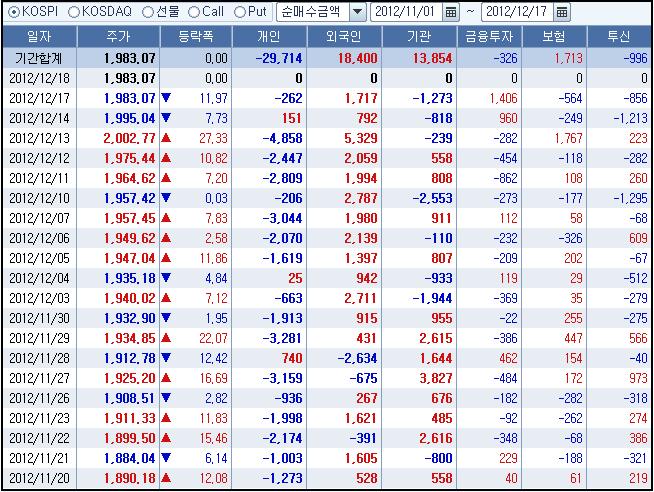Click the 2012/12/07 date cell
Image resolution: width=654 pixels, height=492 pixels.
click(x=40, y=218)
